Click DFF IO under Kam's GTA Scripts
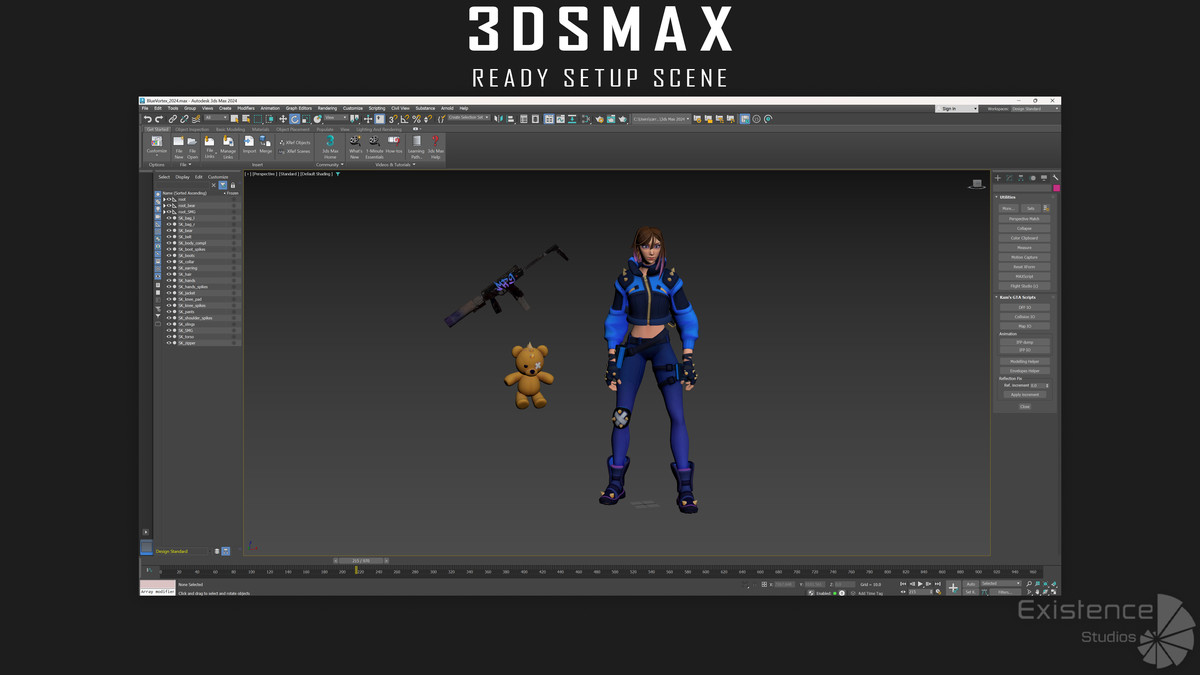This screenshot has width=1200, height=675. click(1025, 310)
